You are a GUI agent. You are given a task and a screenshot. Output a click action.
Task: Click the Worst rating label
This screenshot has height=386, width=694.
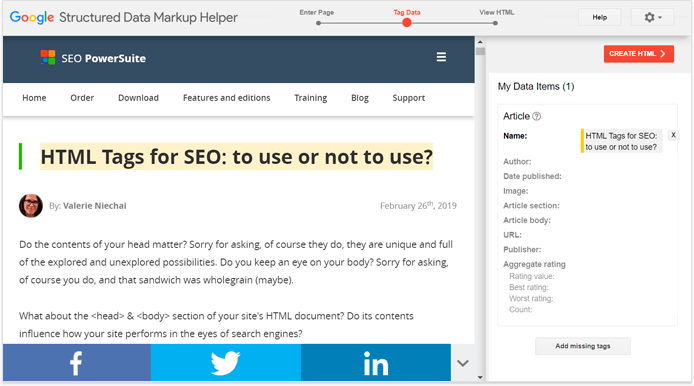click(x=531, y=298)
